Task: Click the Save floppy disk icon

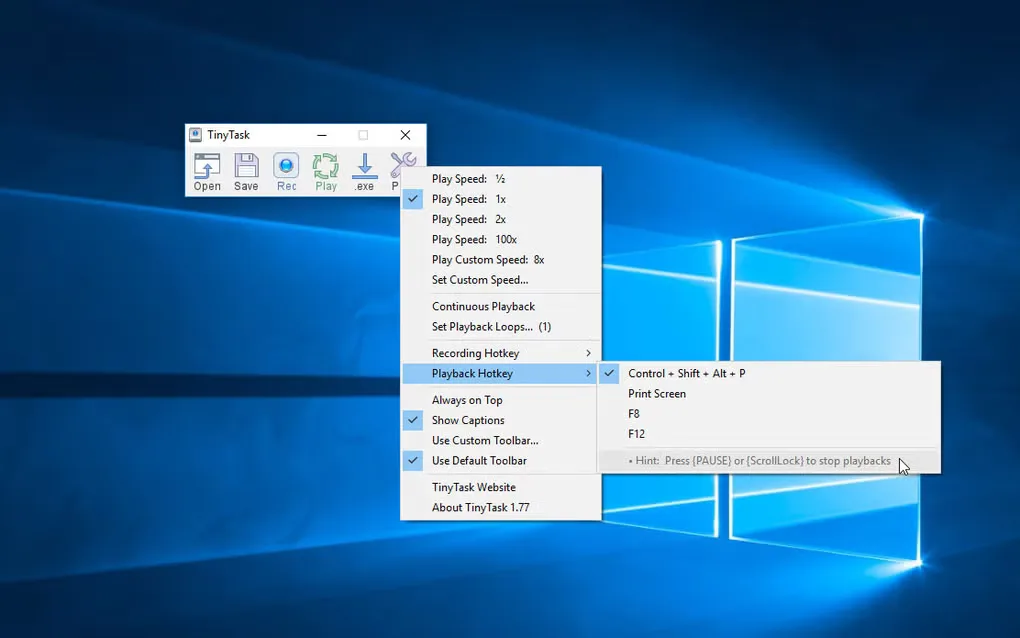Action: pos(247,172)
